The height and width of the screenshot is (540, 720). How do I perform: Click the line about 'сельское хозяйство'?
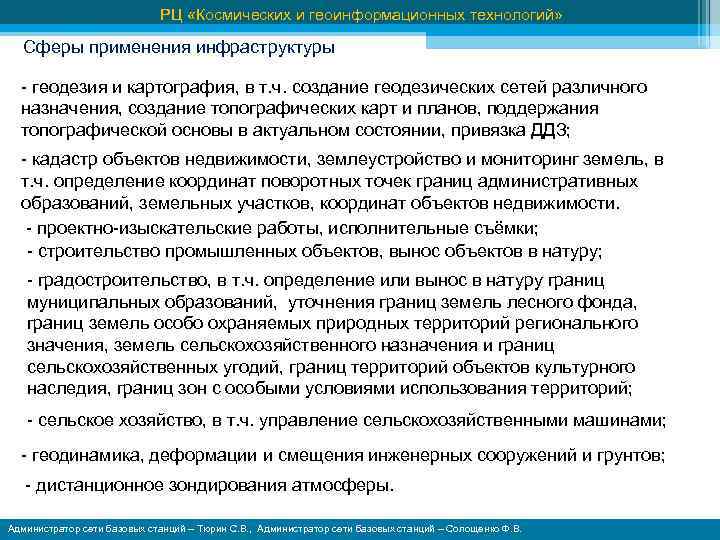(x=347, y=421)
